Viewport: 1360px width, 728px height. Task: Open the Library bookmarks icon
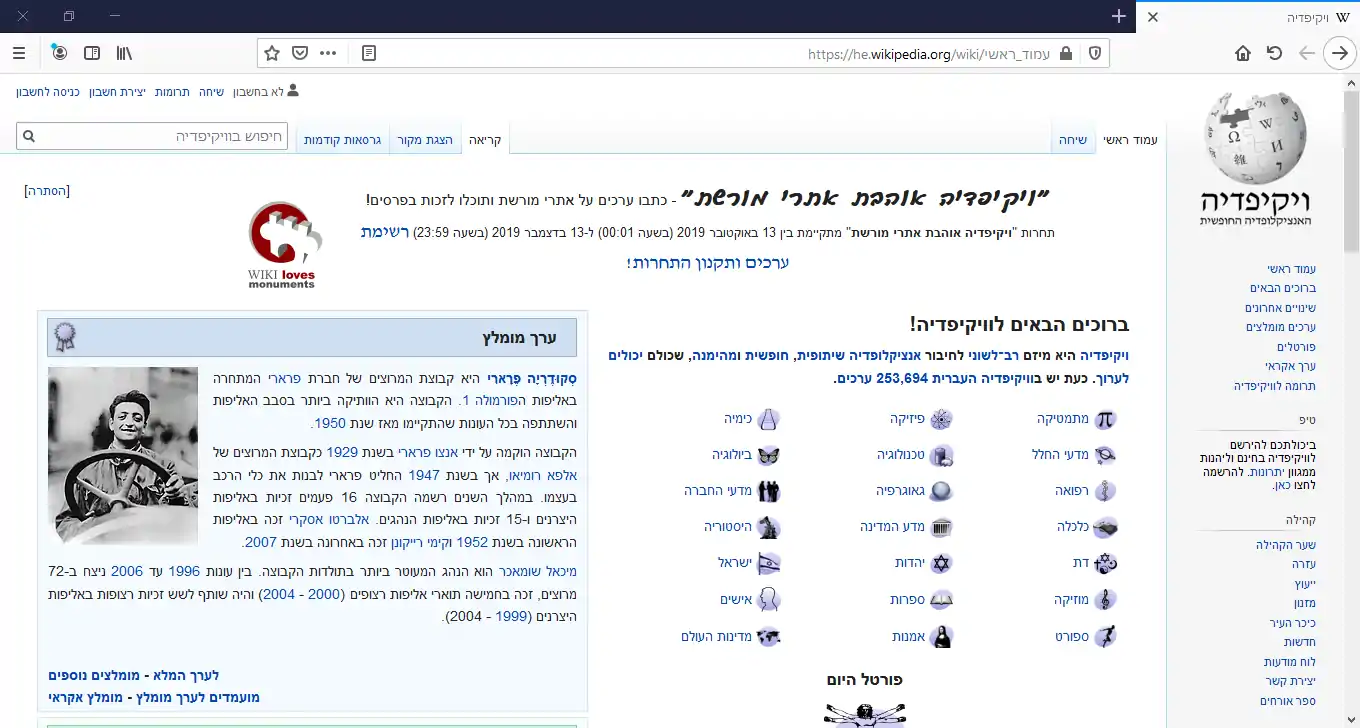[124, 53]
